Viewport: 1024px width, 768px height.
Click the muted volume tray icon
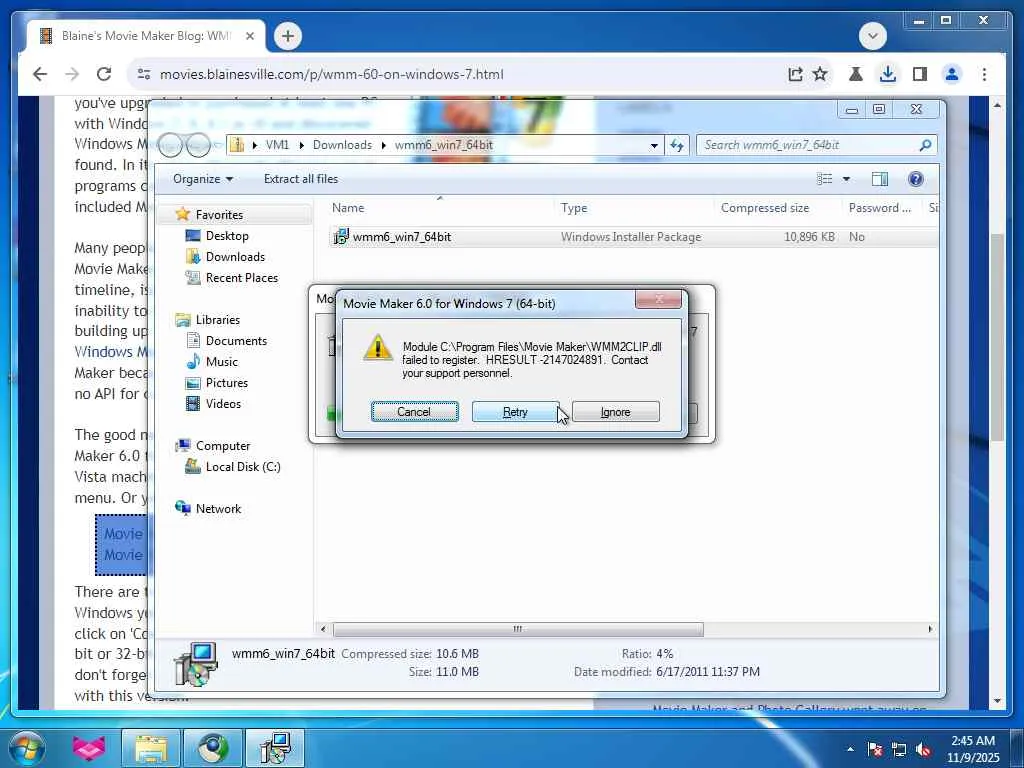tap(923, 749)
